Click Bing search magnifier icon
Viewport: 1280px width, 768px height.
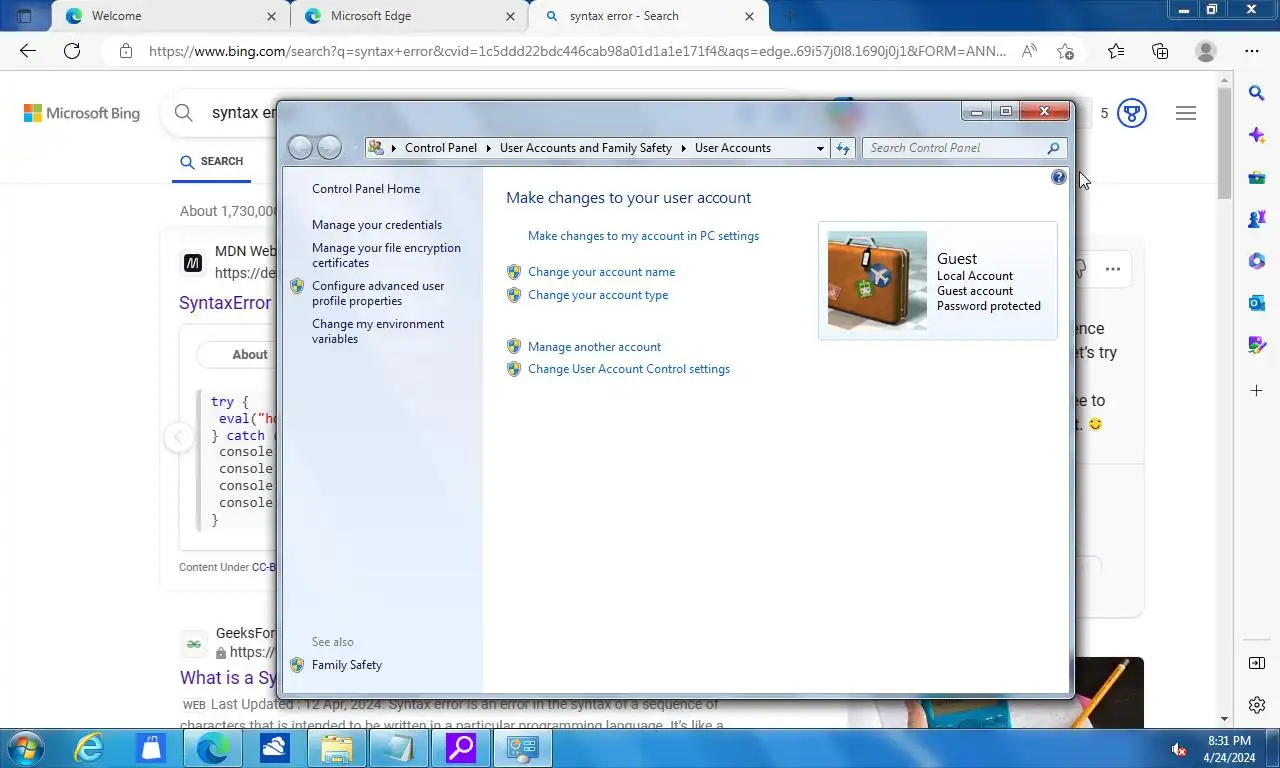[x=184, y=113]
